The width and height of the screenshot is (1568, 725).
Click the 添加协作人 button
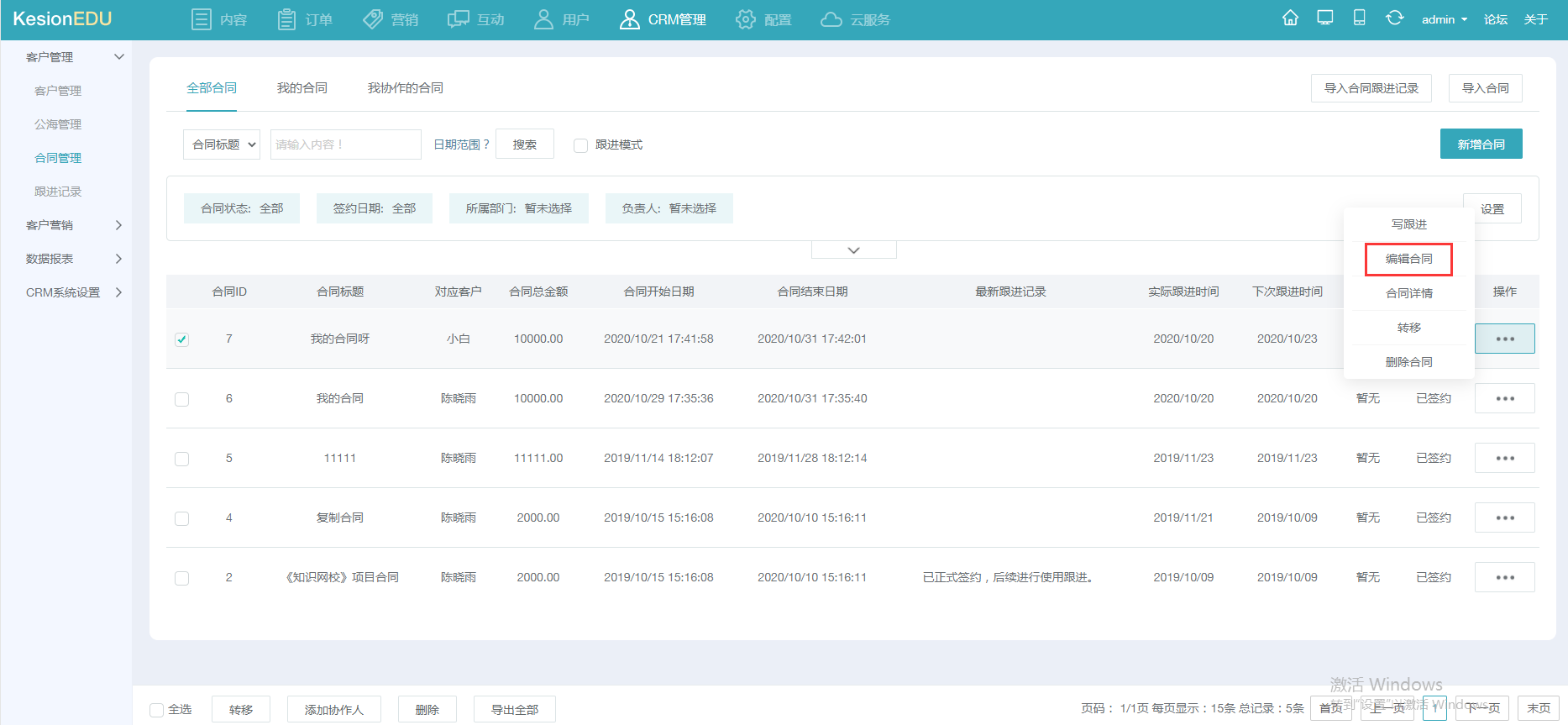click(334, 710)
